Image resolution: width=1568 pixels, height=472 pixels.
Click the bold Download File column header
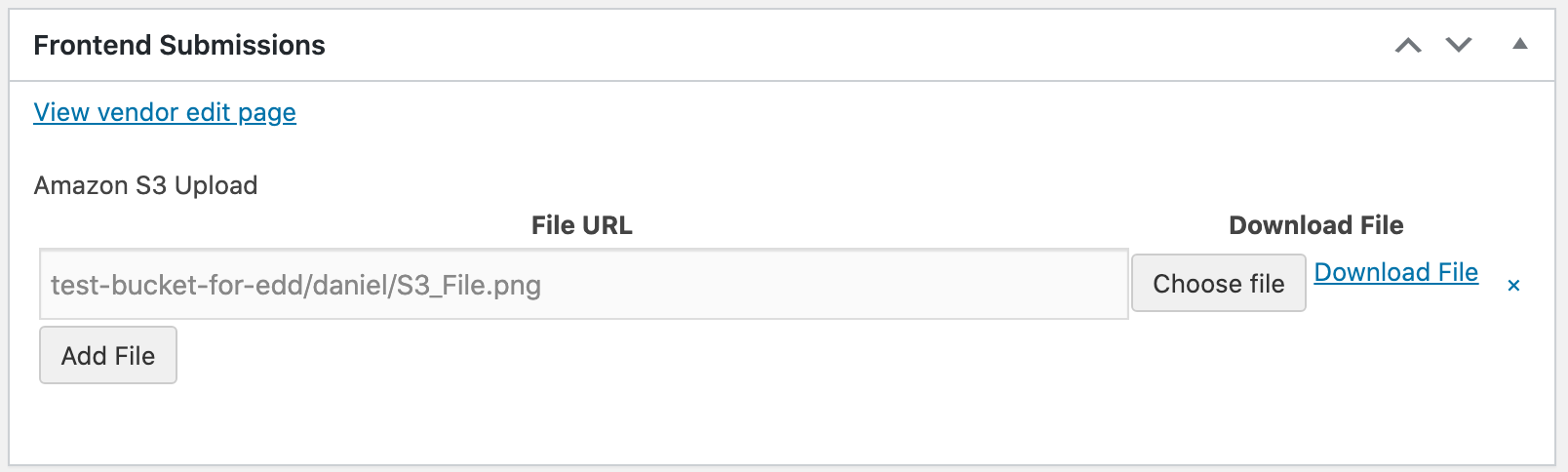click(x=1315, y=225)
